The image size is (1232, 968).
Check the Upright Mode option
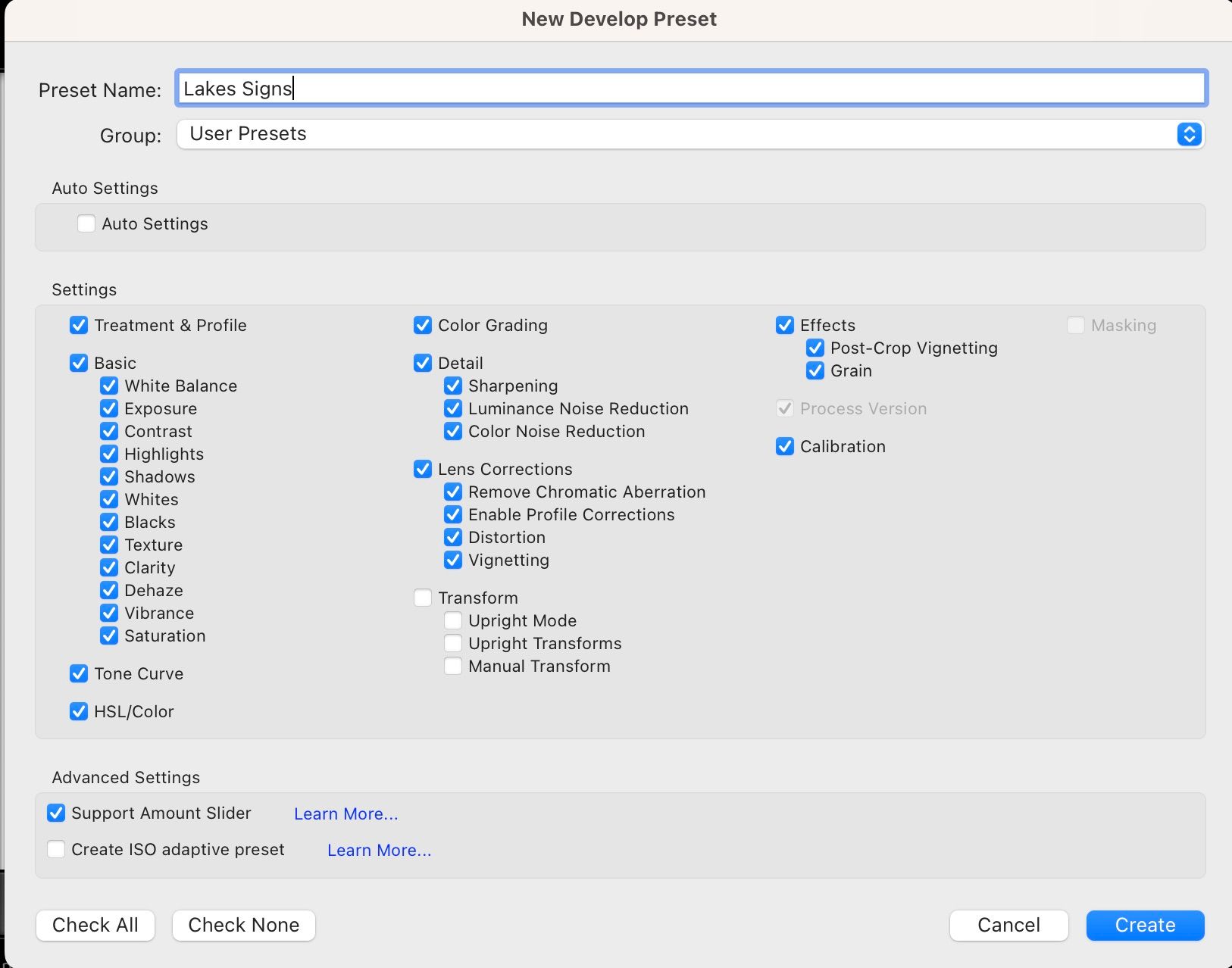coord(453,621)
